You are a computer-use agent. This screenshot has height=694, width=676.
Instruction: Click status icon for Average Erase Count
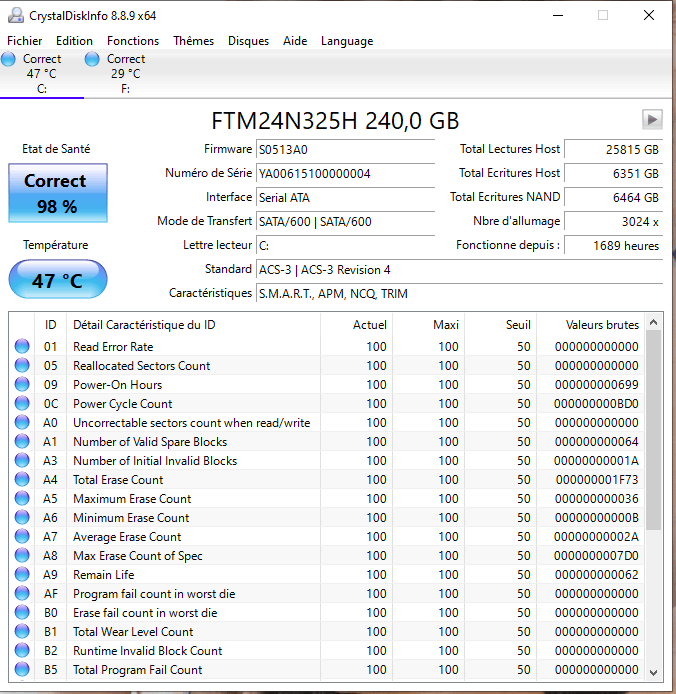pos(22,536)
